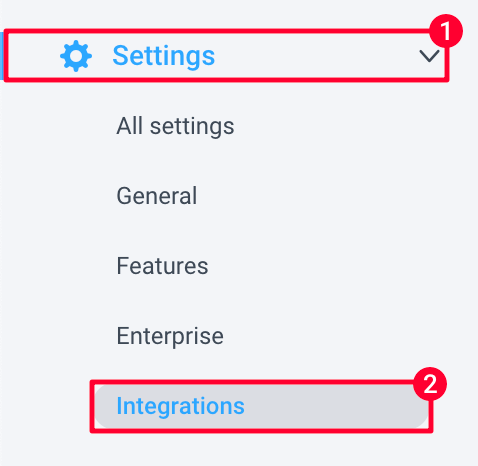The height and width of the screenshot is (466, 478).
Task: Select the highlighted Integrations item
Action: [x=261, y=406]
